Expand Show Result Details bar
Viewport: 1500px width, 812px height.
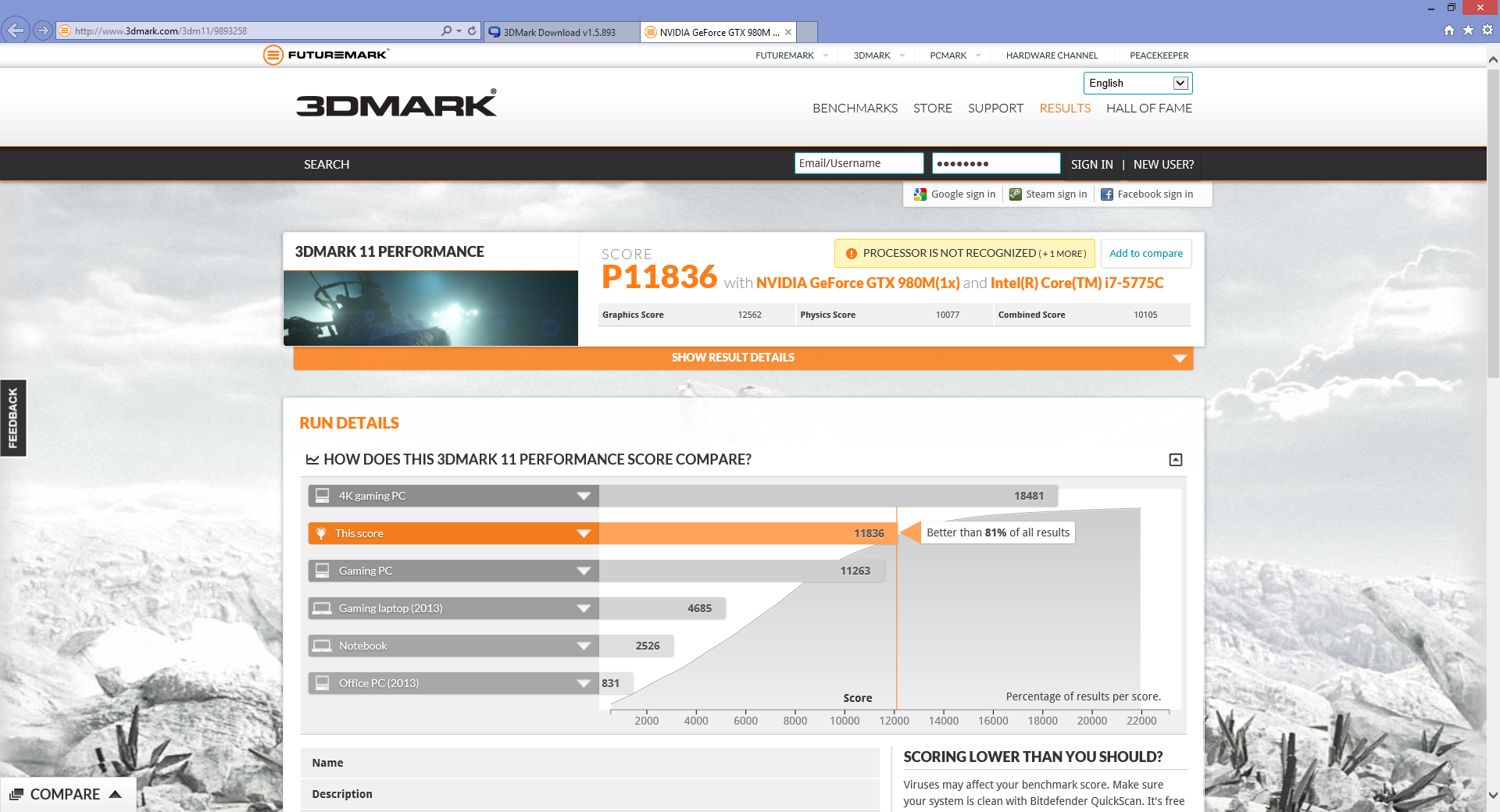pos(743,358)
